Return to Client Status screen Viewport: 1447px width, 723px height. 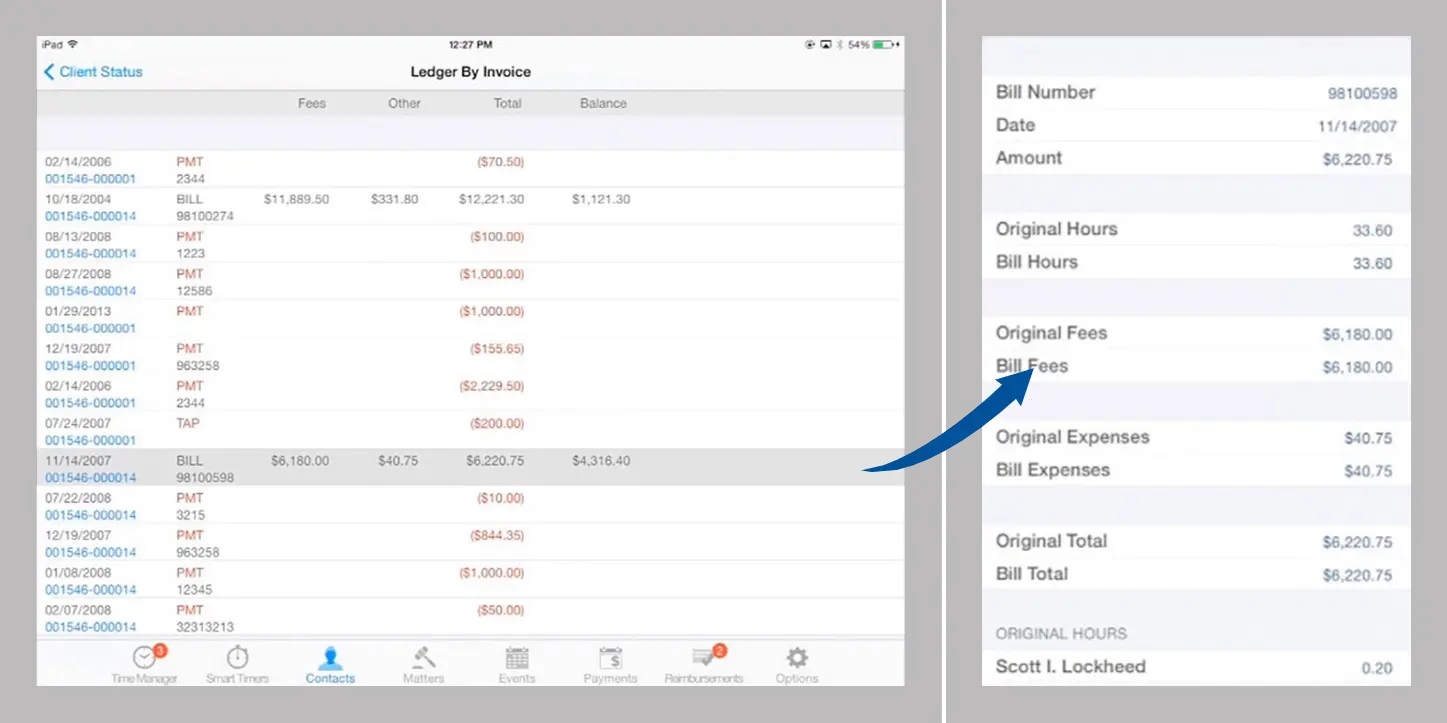tap(92, 71)
